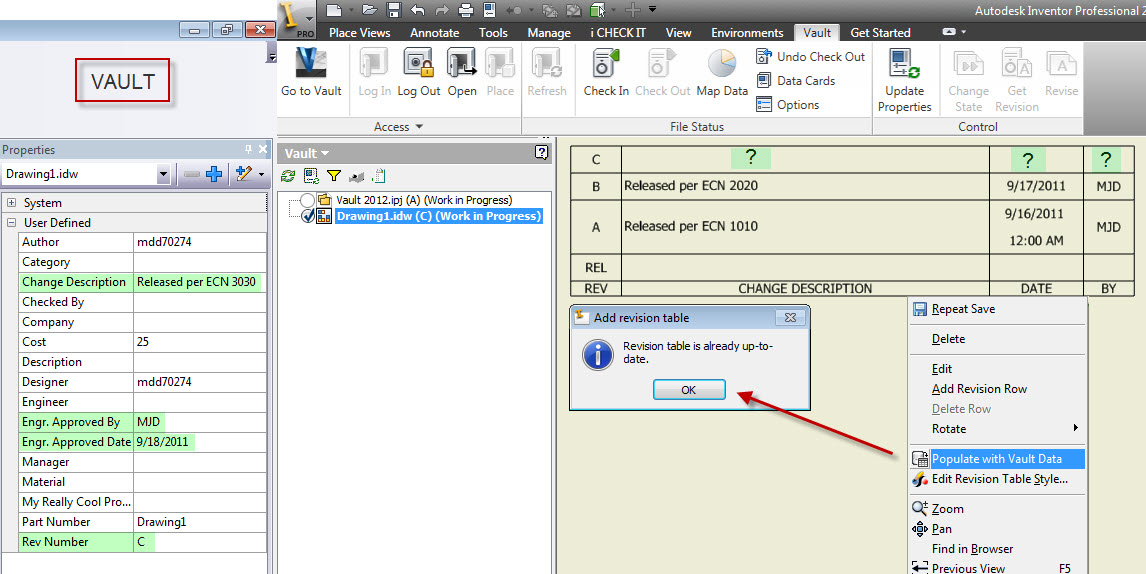
Task: Click the Check In icon
Action: point(606,73)
